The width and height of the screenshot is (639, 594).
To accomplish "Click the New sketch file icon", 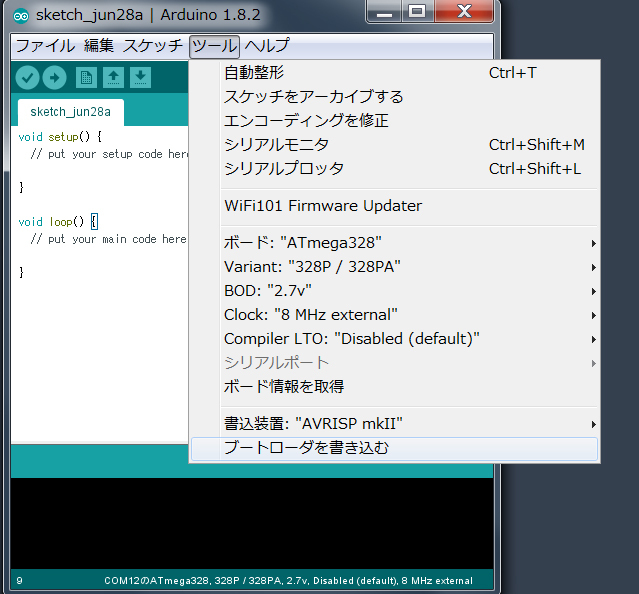I will pos(86,77).
